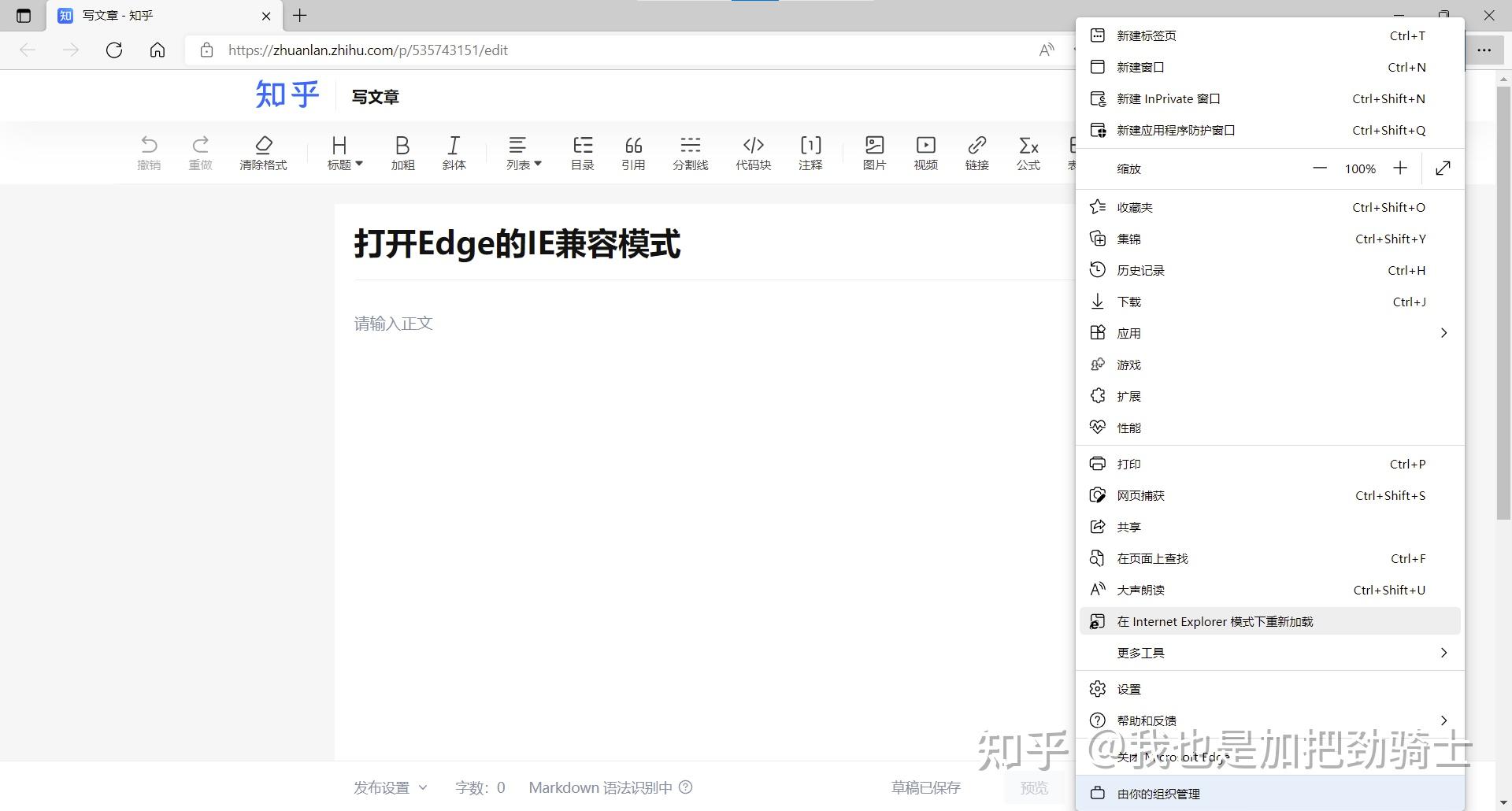Screen dimensions: 1512x811
Task: Select 新建窗口 menu entry
Action: (x=1270, y=67)
